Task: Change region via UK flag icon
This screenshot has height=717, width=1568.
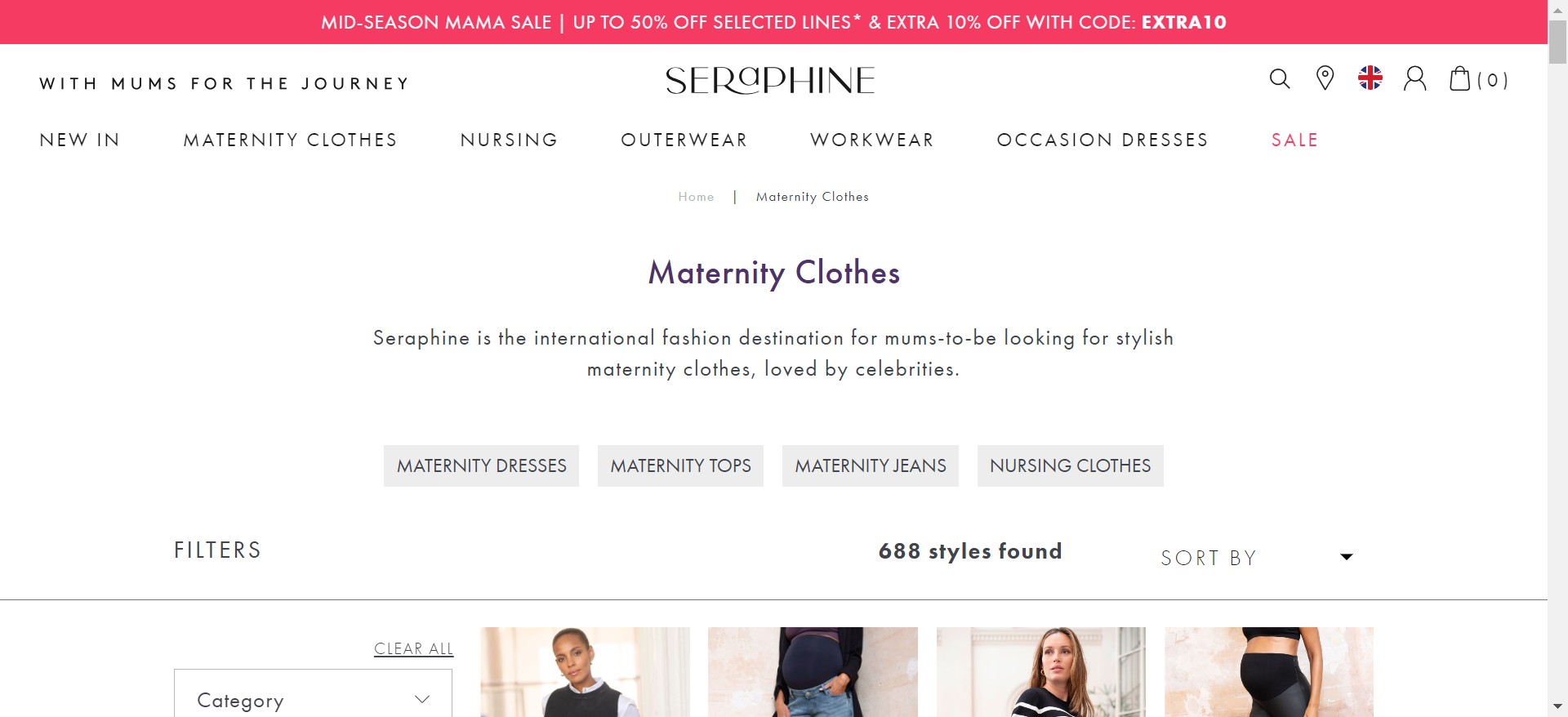Action: coord(1370,78)
